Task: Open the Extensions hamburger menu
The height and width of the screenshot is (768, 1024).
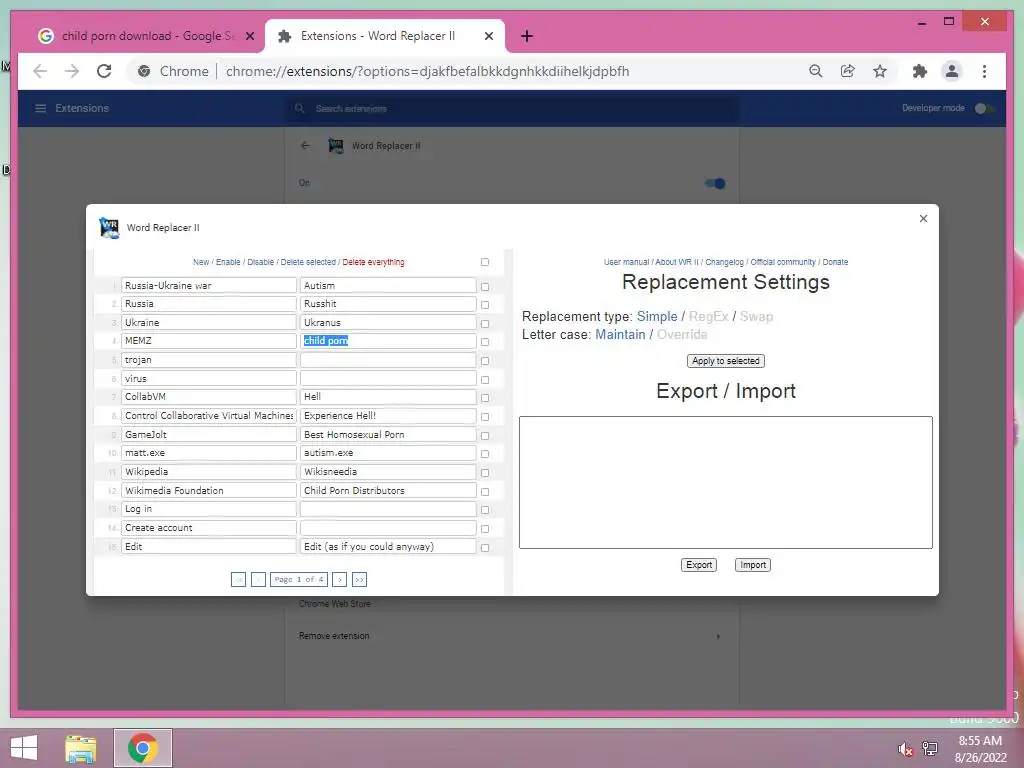Action: [40, 108]
